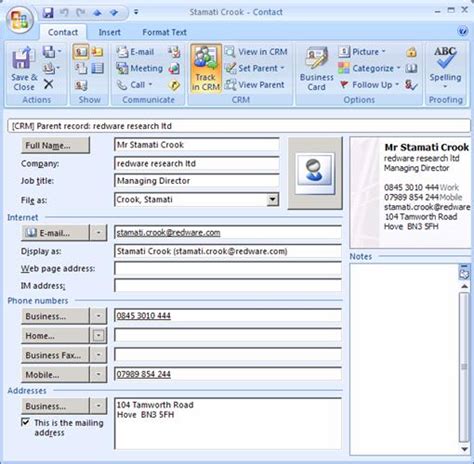Go to the previous item with the up arrow
Viewport: 474px width, 464px height.
[x=97, y=13]
